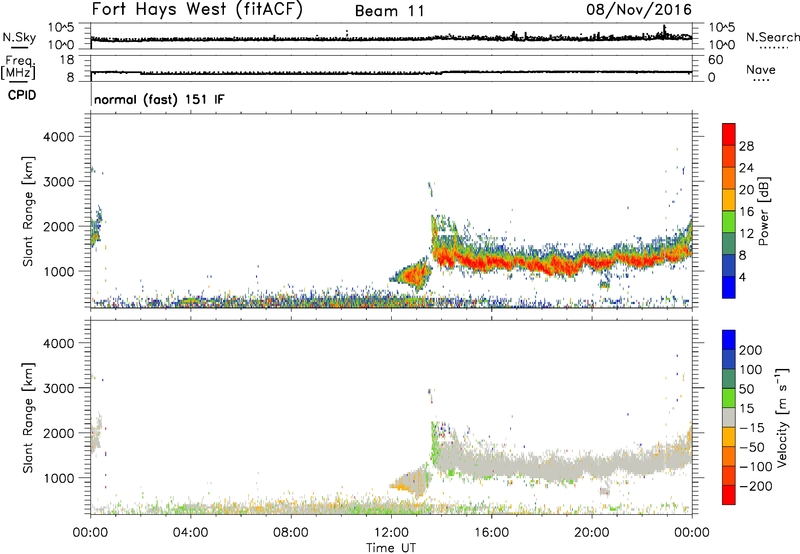
Task: Click the strong red echo band near 16:00 in power plot
Action: pos(492,262)
